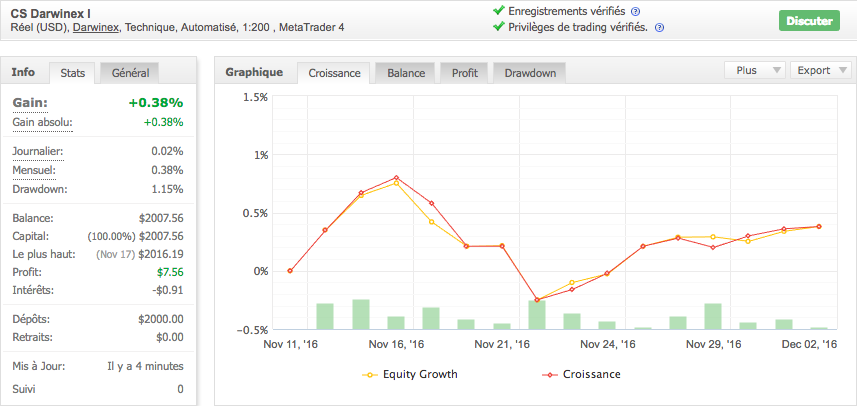The image size is (857, 406).
Task: Click the Nov 16 peak data point
Action: 397,178
